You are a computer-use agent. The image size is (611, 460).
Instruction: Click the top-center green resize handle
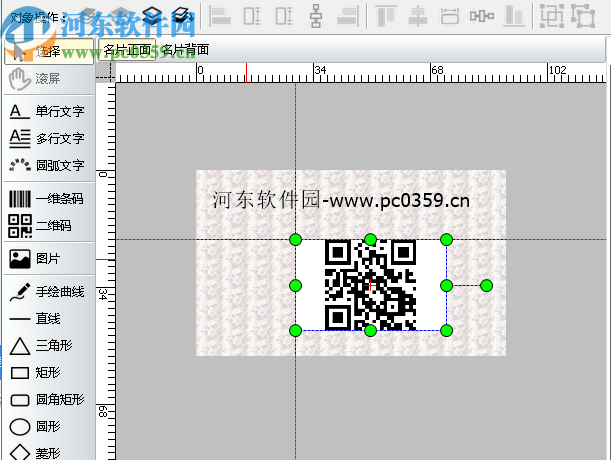click(x=371, y=239)
